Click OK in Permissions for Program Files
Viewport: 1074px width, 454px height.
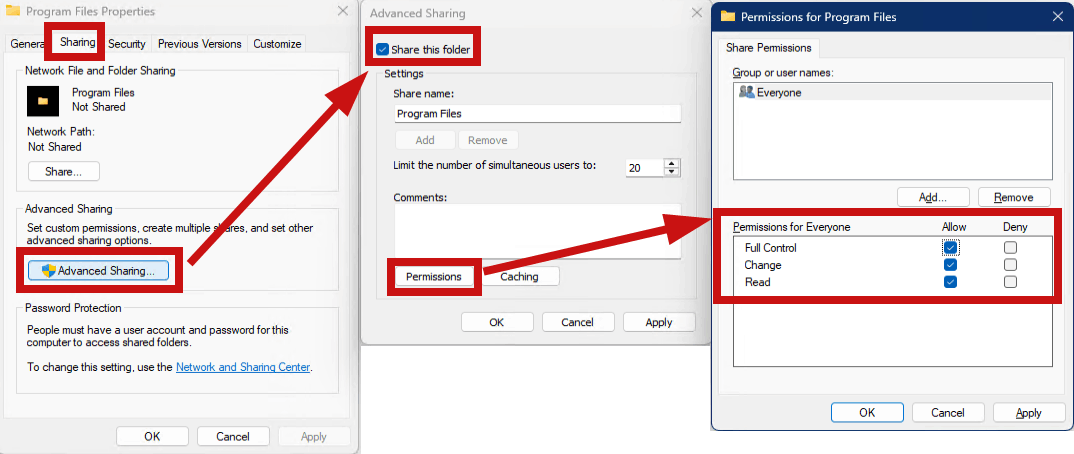867,412
